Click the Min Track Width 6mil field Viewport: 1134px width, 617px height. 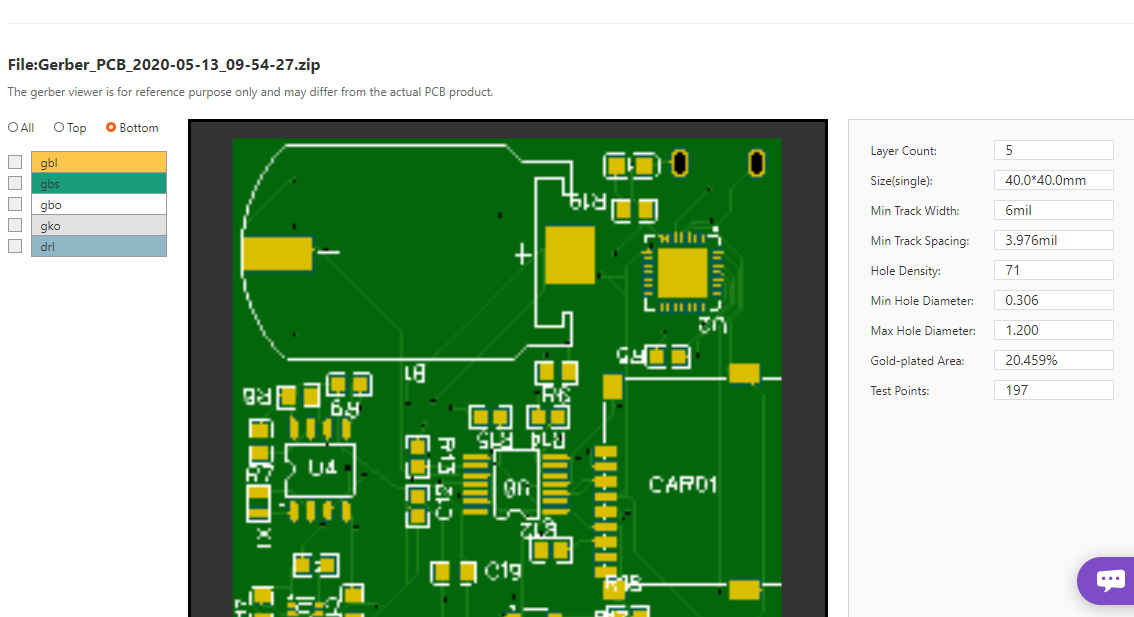point(1053,209)
